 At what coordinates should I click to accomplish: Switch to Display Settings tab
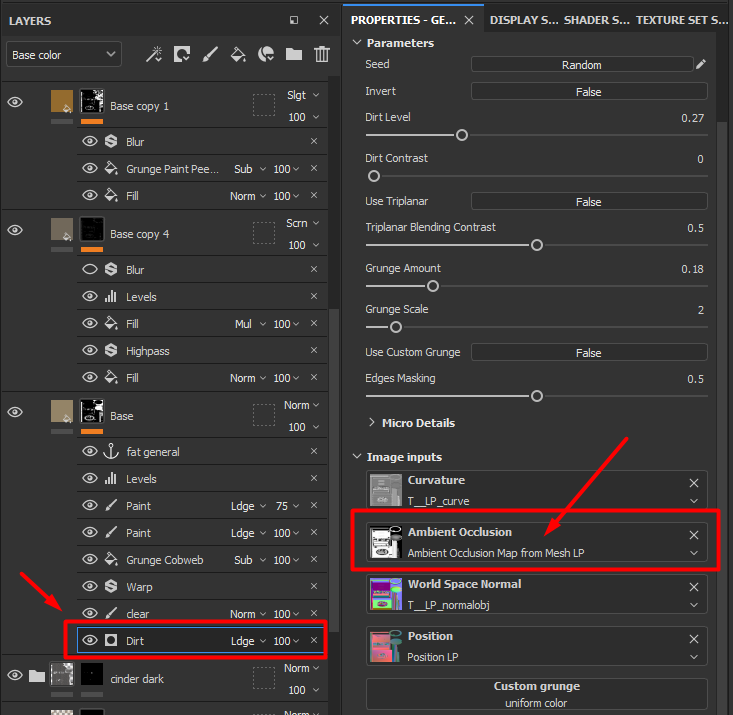pyautogui.click(x=524, y=20)
